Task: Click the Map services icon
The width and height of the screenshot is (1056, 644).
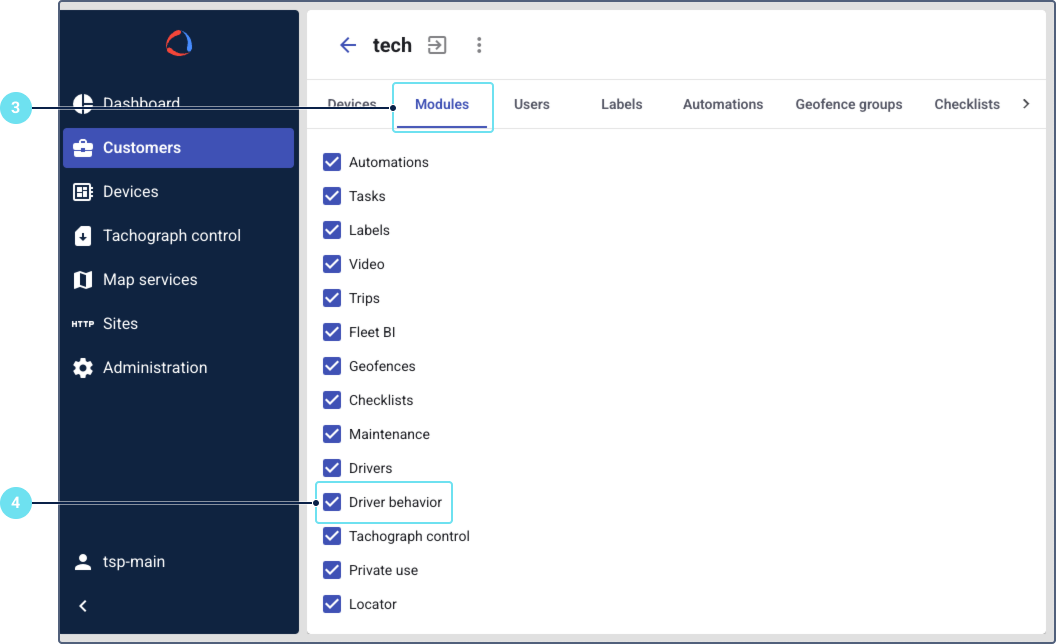Action: pyautogui.click(x=83, y=280)
